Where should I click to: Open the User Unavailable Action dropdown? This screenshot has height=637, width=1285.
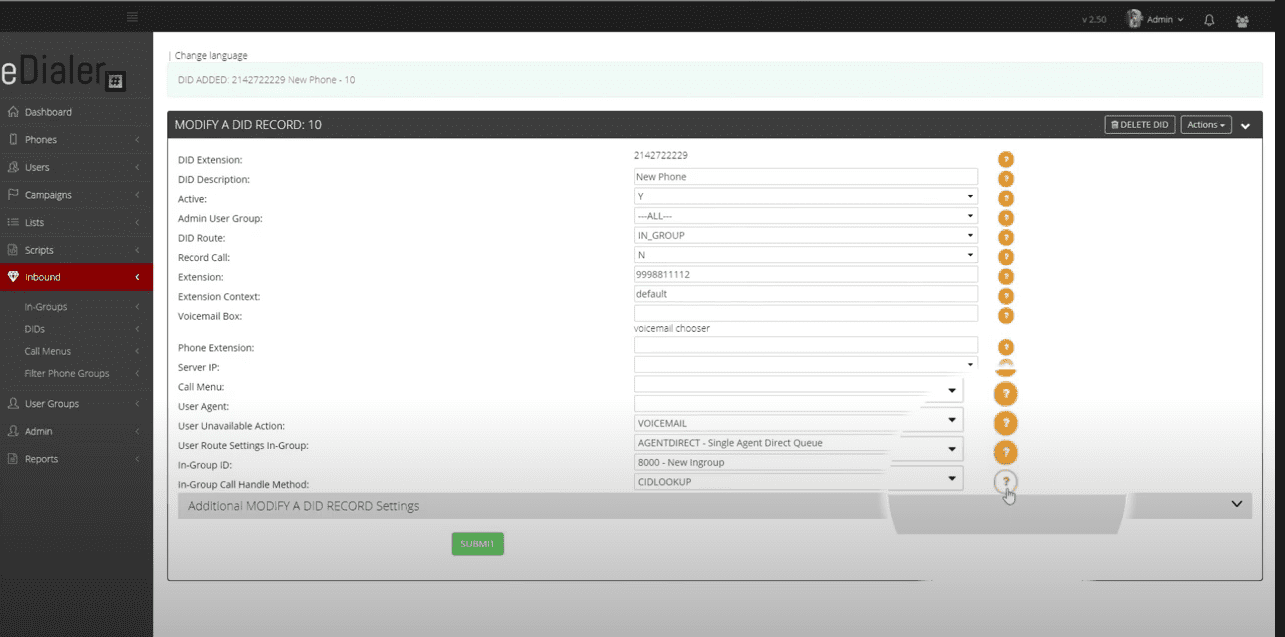[798, 421]
